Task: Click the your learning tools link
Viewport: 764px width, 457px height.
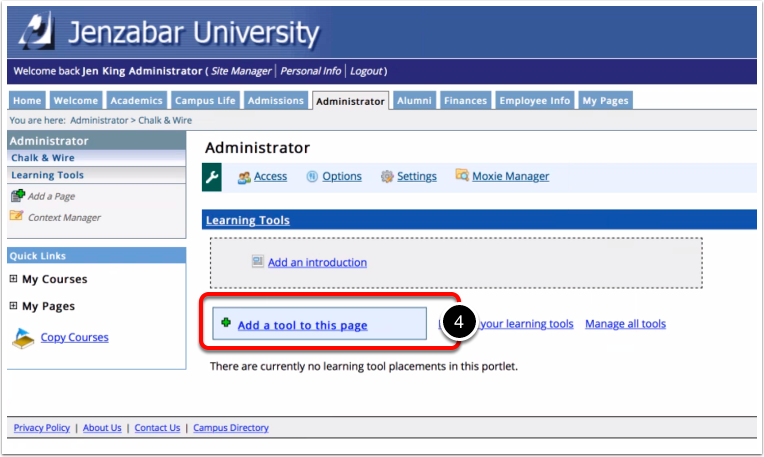Action: point(527,324)
